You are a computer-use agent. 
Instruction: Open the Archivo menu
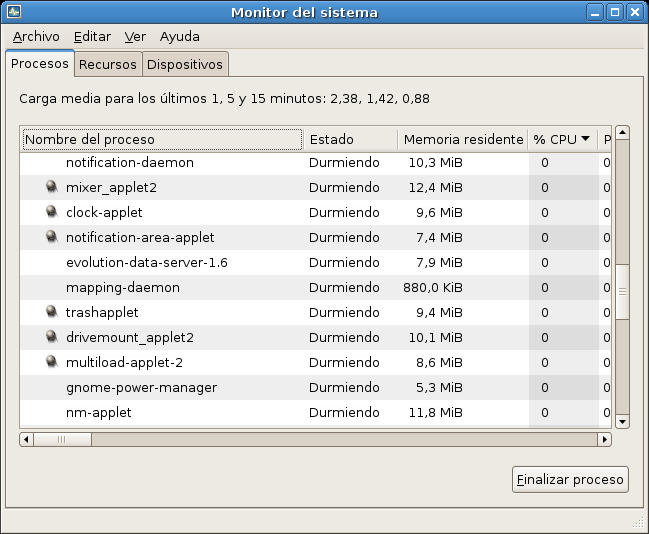[x=35, y=37]
